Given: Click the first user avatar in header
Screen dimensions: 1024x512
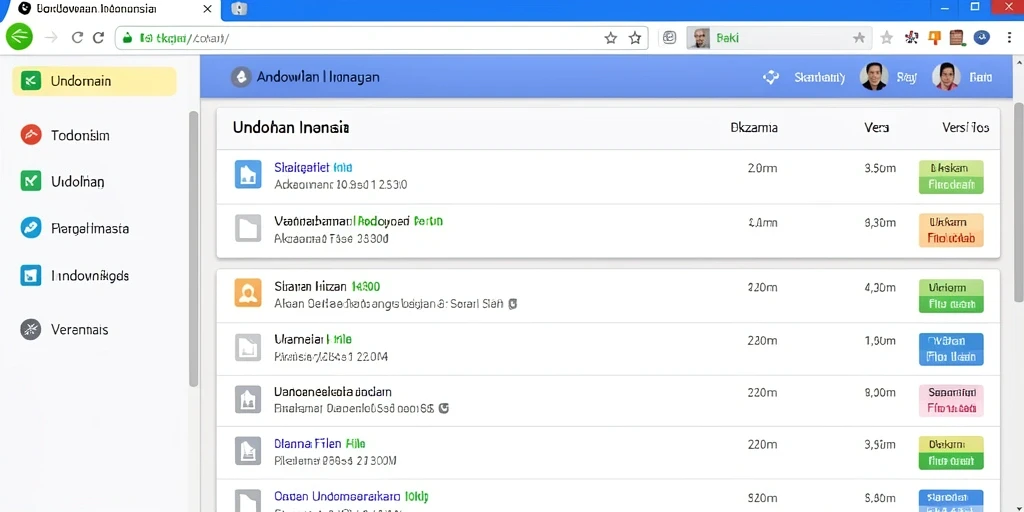Looking at the screenshot, I should [x=874, y=77].
